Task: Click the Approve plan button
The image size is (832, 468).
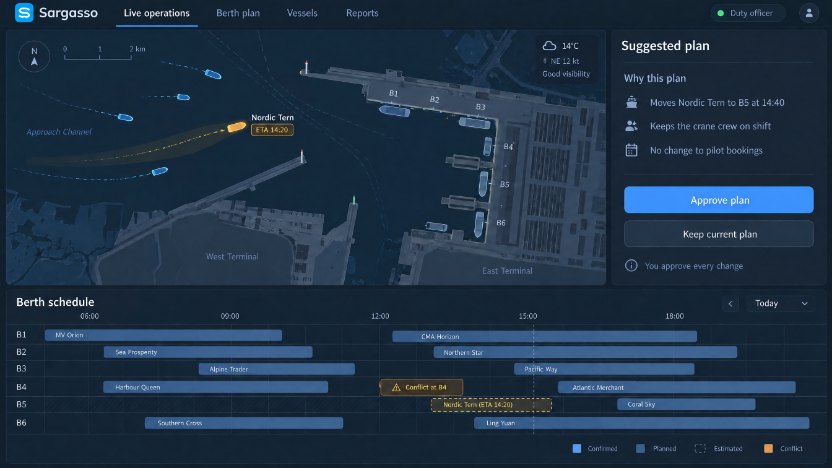Action: tap(718, 200)
